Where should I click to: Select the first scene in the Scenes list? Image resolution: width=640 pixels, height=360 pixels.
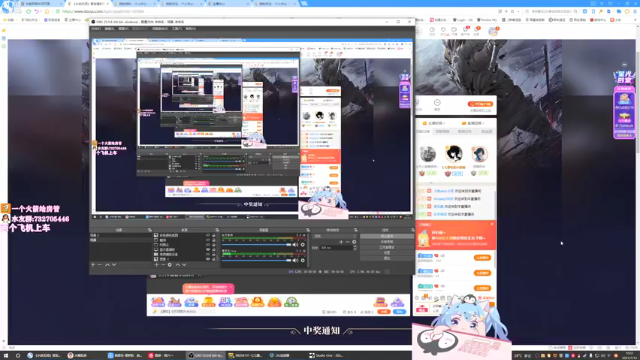(120, 235)
